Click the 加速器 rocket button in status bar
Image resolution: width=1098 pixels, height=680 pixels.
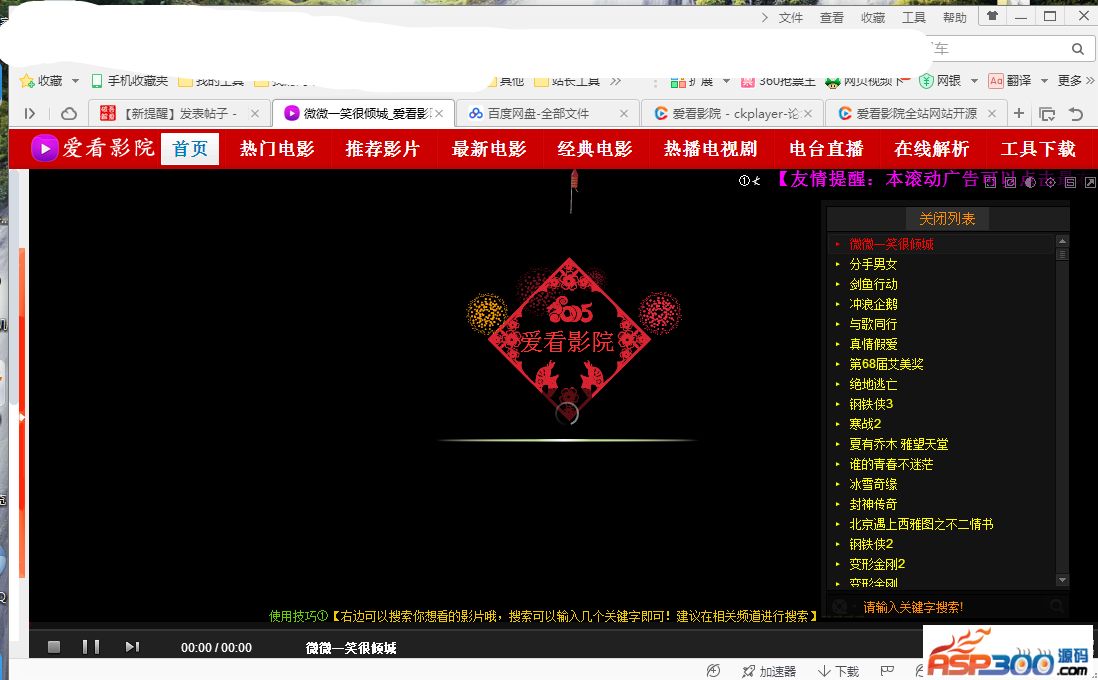point(769,672)
